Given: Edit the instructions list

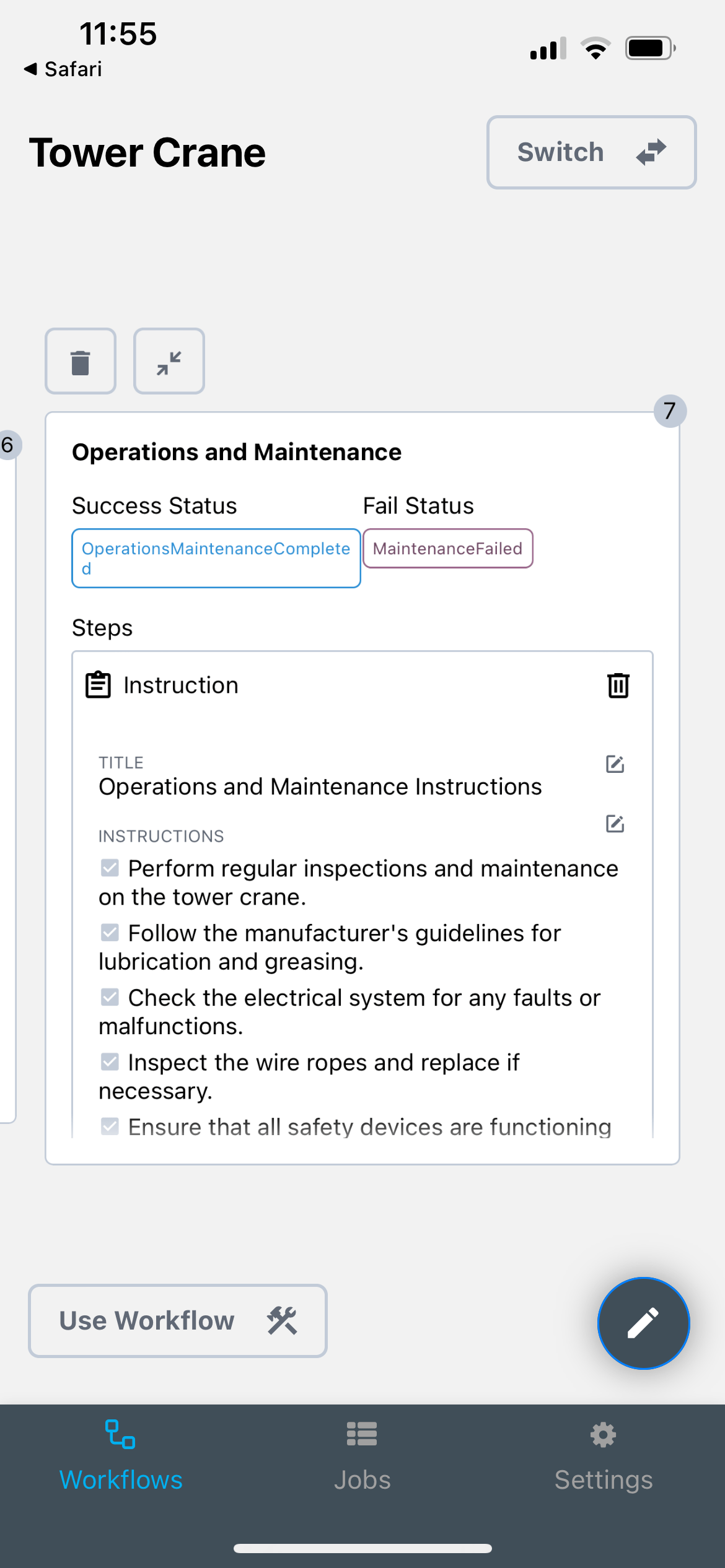Looking at the screenshot, I should click(615, 824).
